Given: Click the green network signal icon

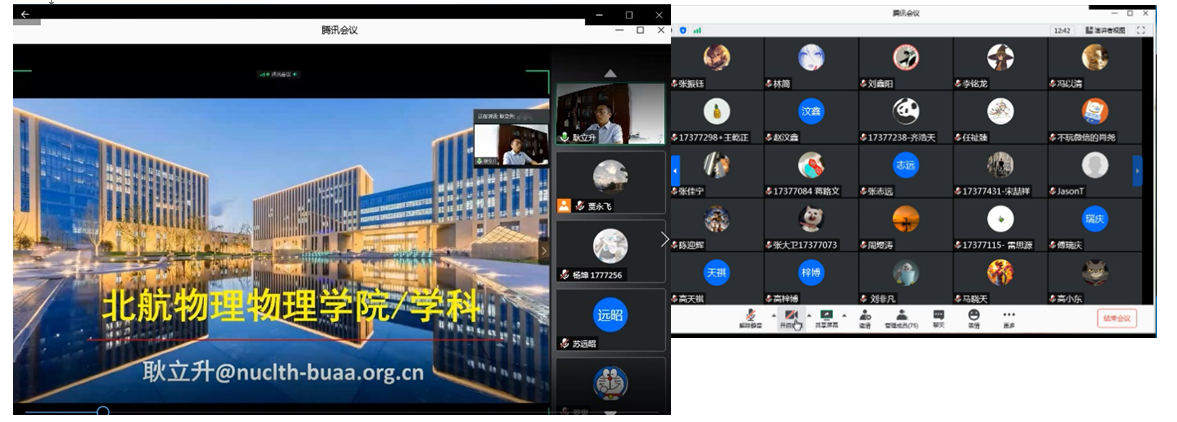Looking at the screenshot, I should [697, 30].
